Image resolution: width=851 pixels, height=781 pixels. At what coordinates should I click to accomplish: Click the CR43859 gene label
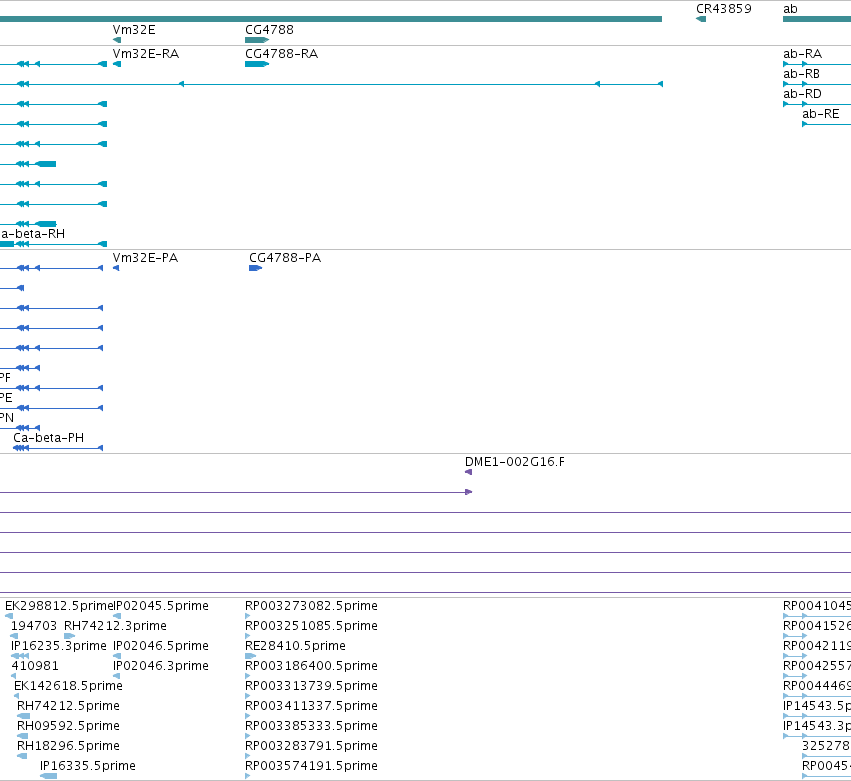coord(723,9)
